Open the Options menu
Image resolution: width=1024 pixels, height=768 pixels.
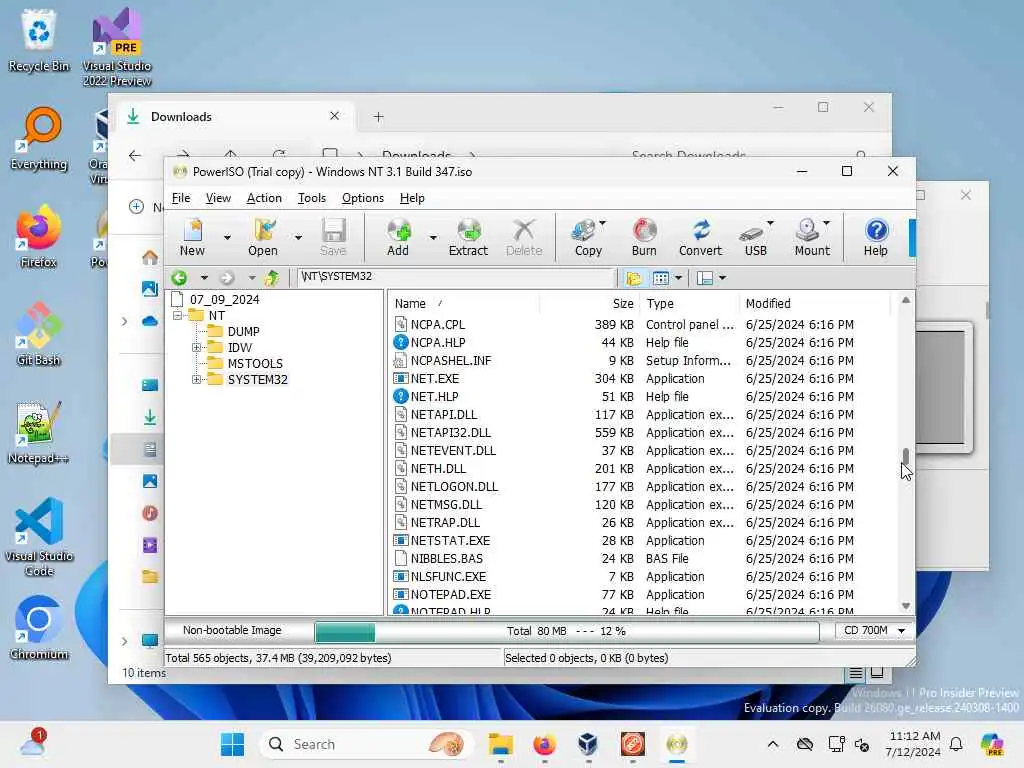coord(362,198)
